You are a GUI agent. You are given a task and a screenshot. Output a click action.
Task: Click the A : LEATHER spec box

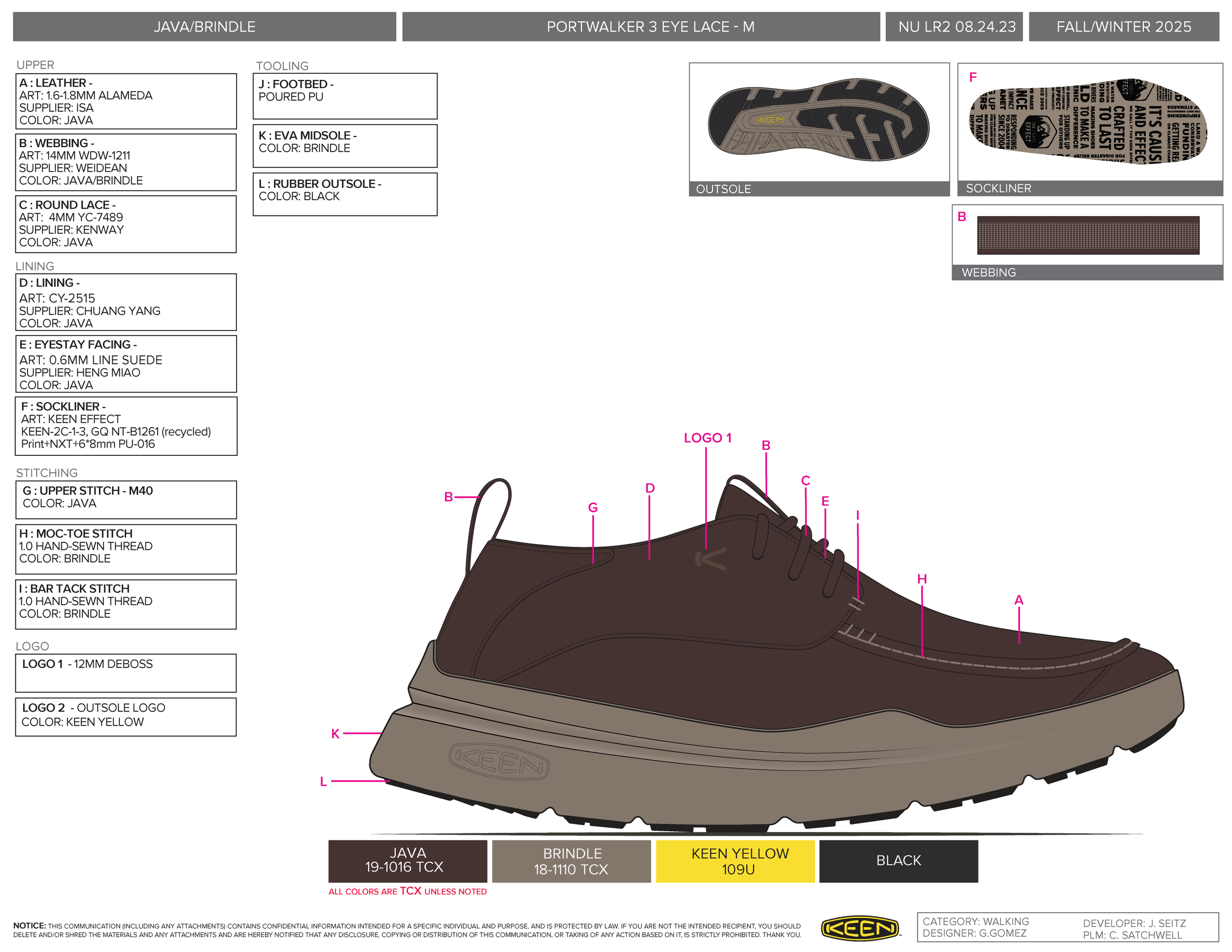[126, 102]
